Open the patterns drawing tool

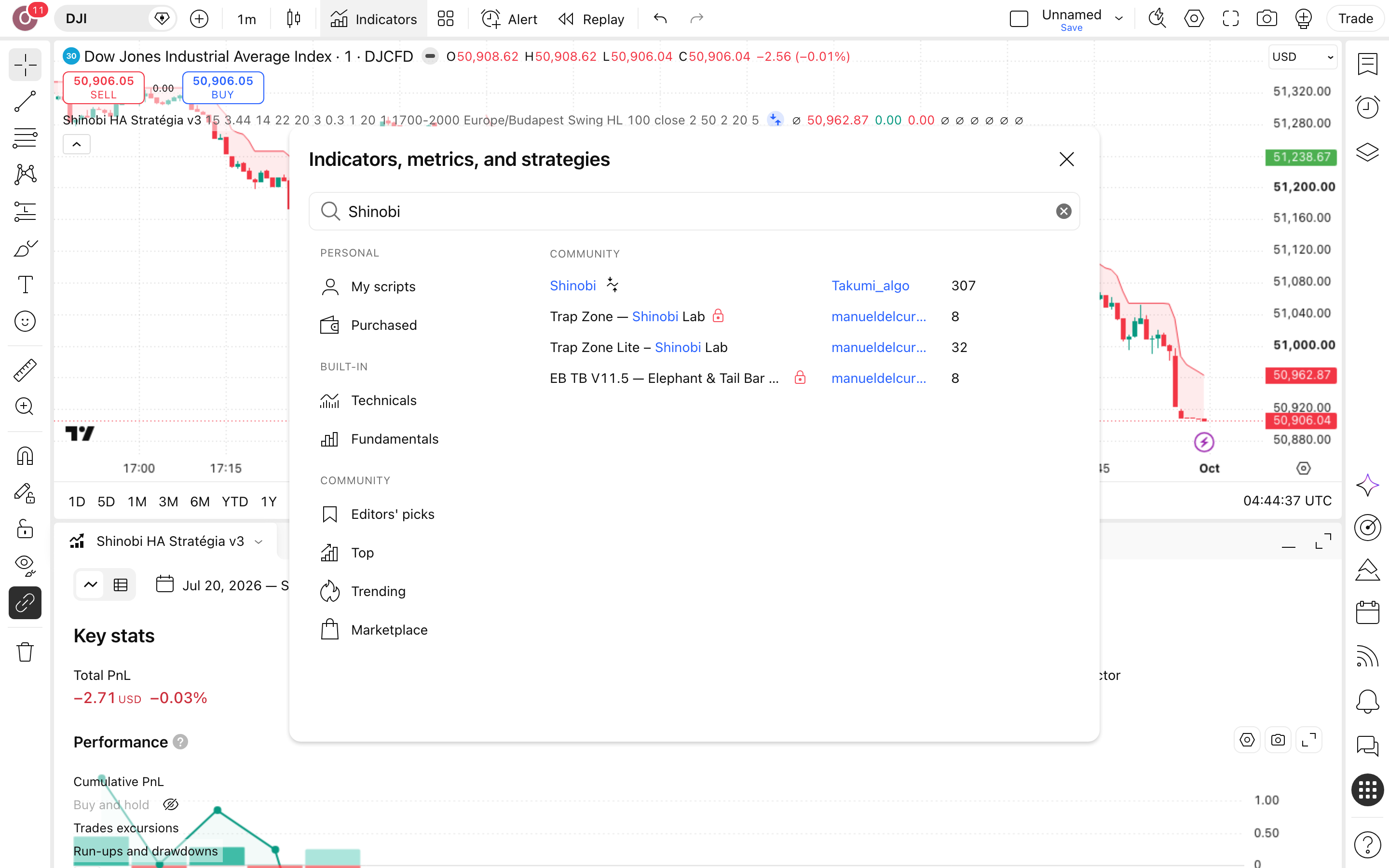[25, 175]
